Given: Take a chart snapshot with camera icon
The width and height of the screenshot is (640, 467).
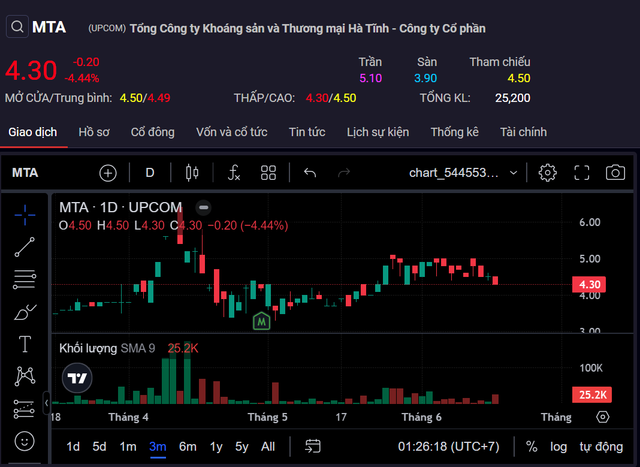Looking at the screenshot, I should tap(616, 173).
